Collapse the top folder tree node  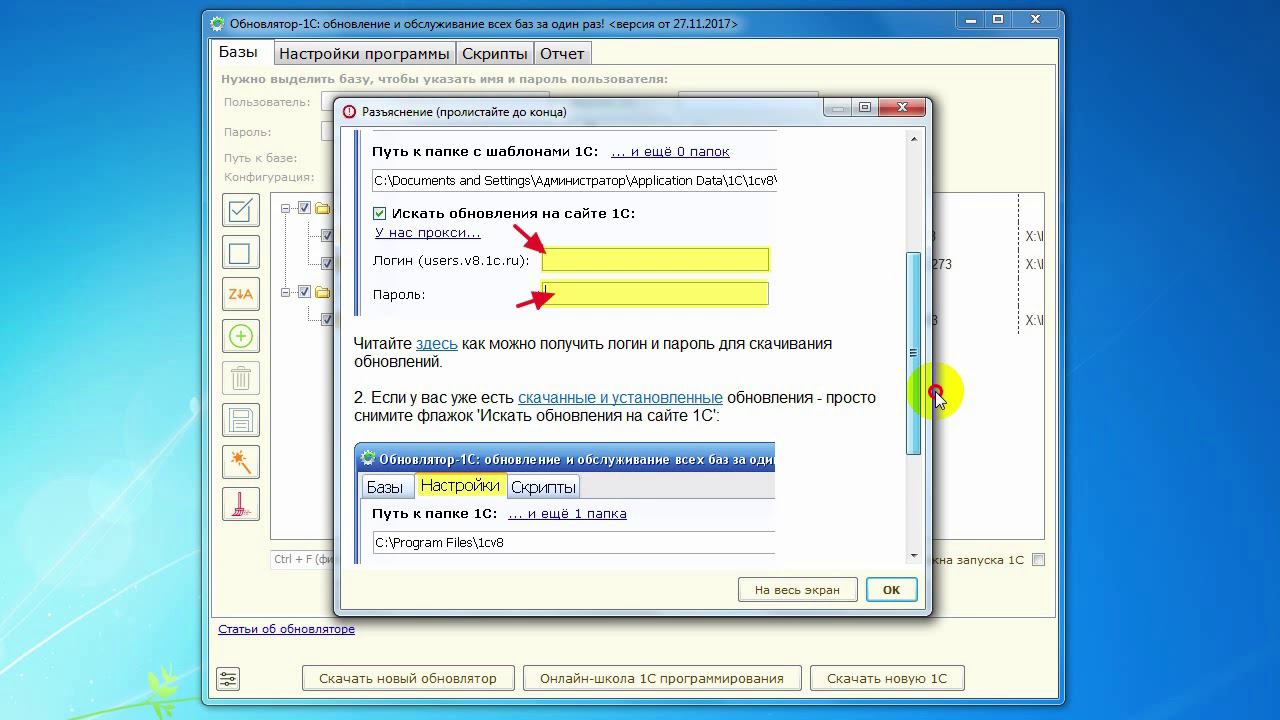point(286,208)
